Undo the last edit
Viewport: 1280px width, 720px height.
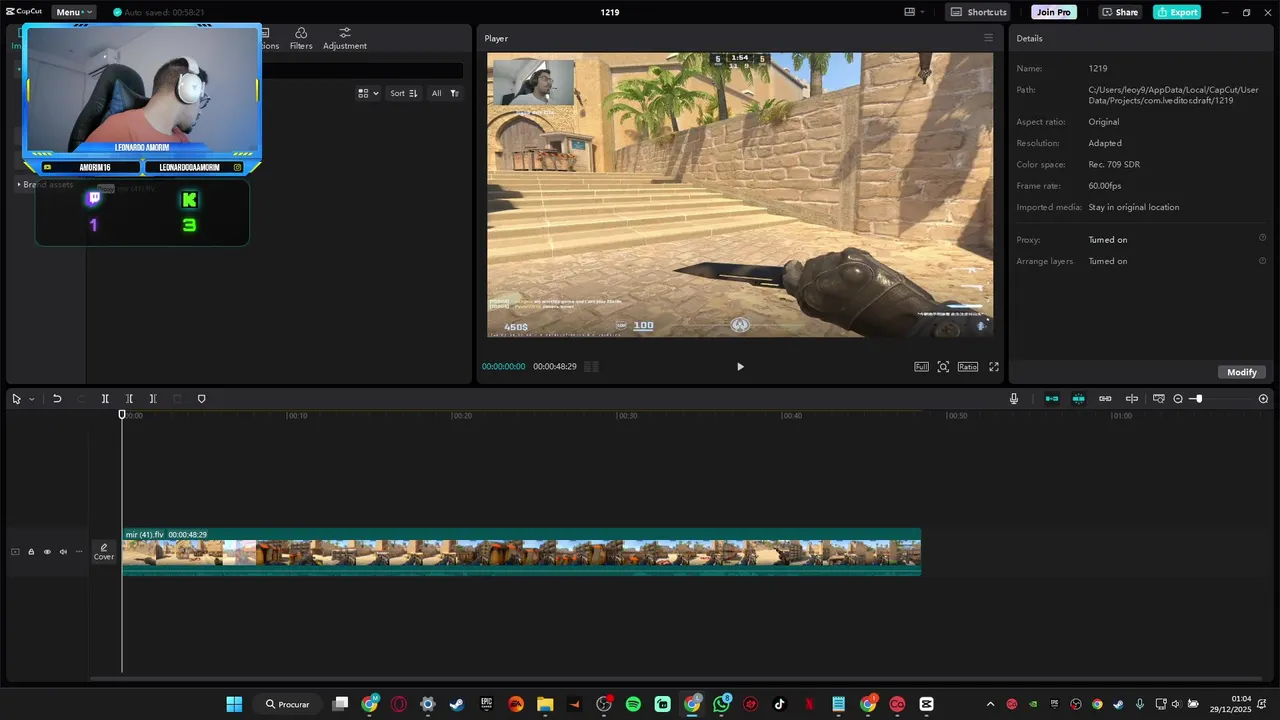click(x=57, y=399)
